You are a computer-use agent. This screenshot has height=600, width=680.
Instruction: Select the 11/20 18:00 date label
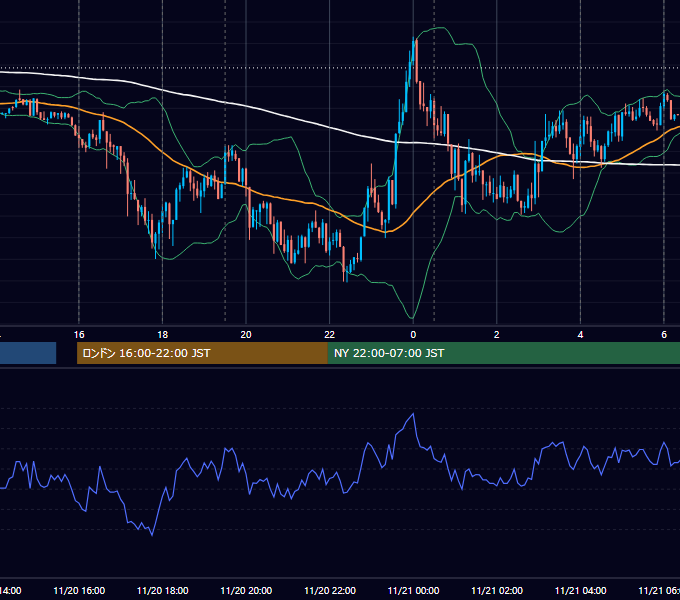point(162,590)
